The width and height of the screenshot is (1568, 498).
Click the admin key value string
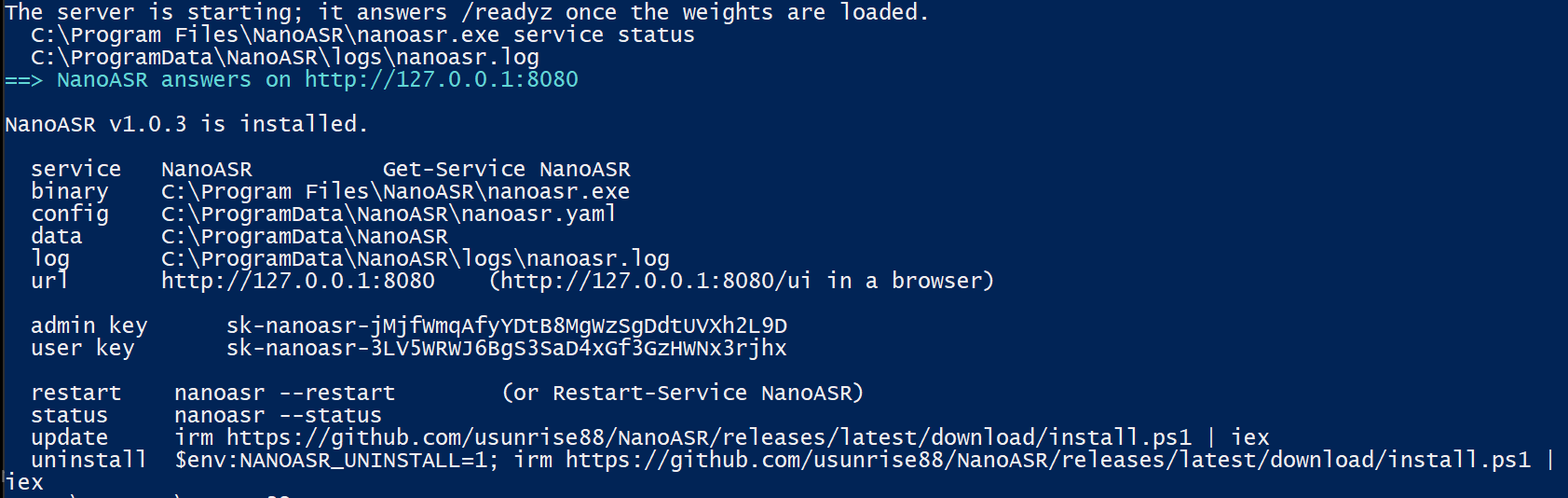click(x=507, y=326)
